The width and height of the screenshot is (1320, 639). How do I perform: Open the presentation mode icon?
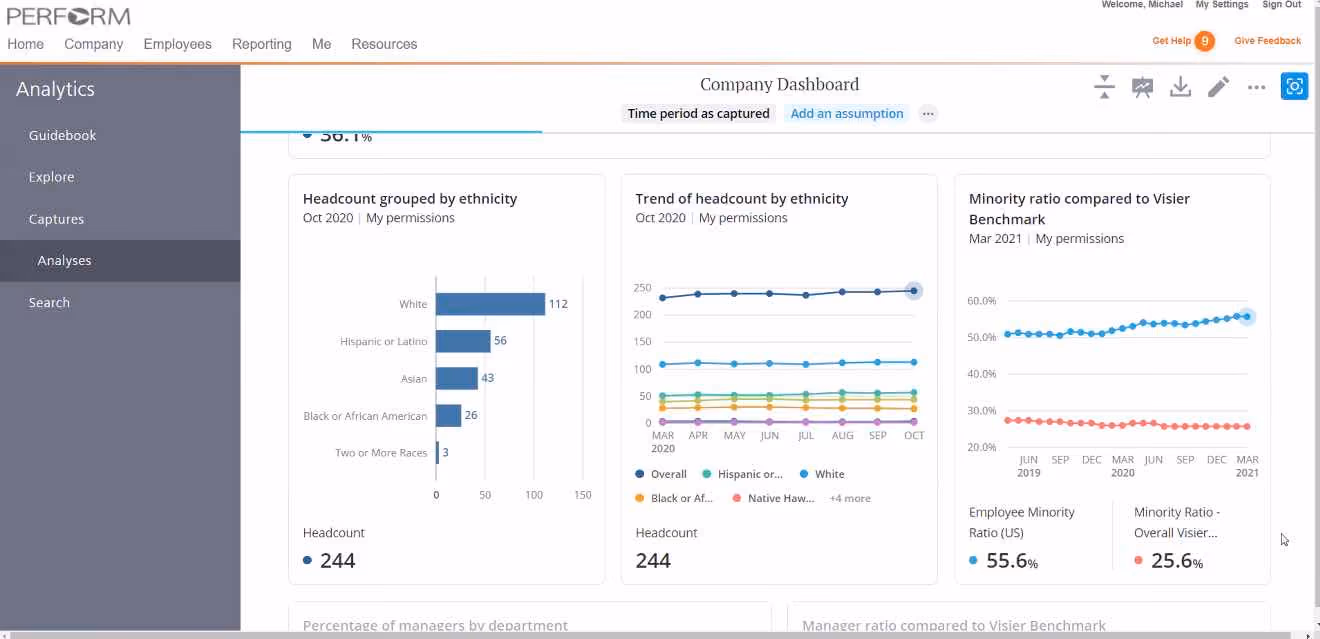1142,87
